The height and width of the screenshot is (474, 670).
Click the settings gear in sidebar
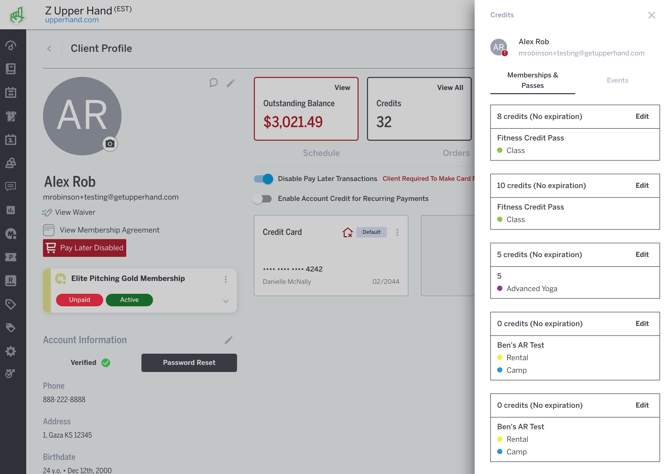click(x=11, y=352)
